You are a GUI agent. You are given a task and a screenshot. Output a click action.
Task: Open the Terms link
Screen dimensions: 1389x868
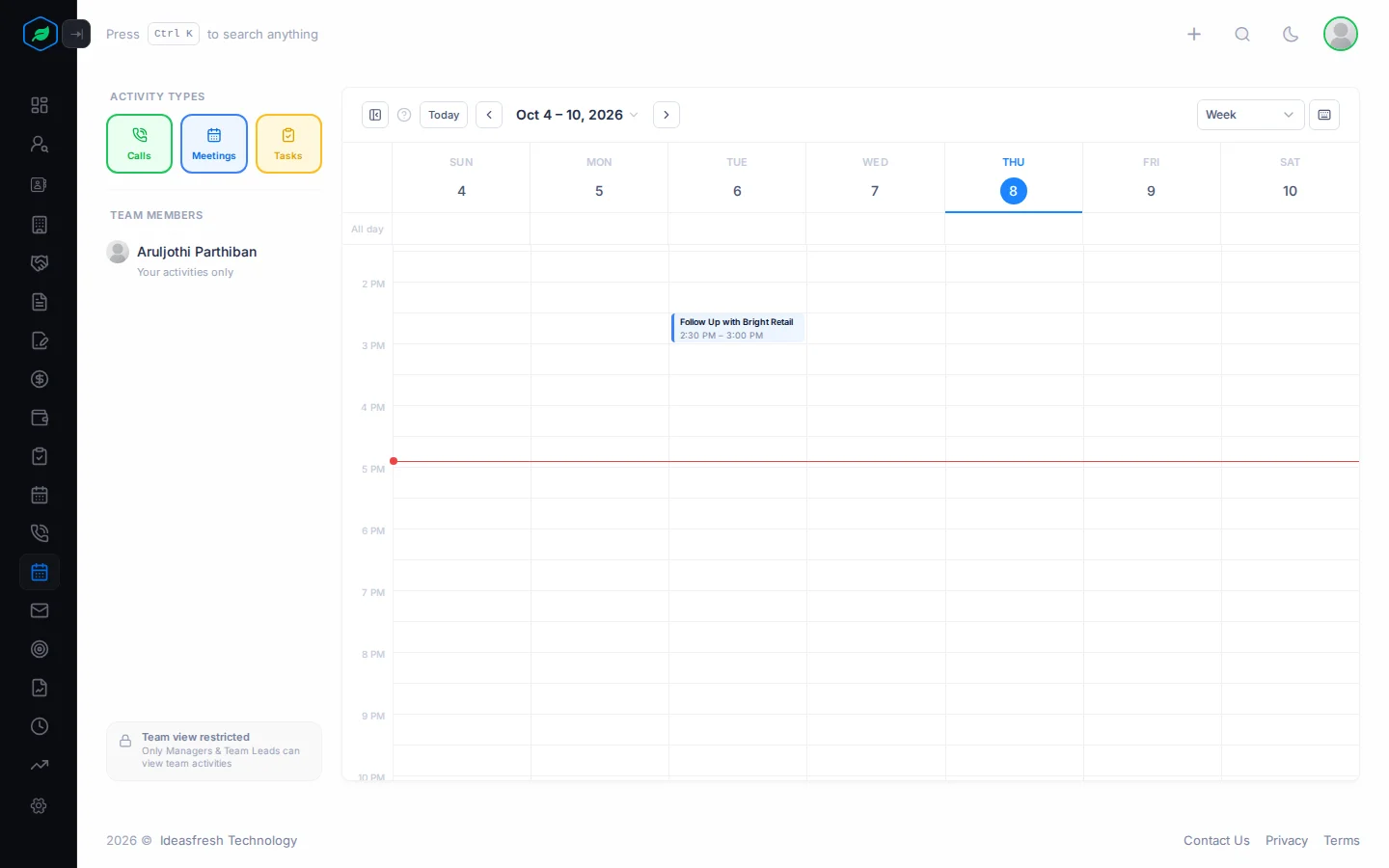click(x=1342, y=841)
